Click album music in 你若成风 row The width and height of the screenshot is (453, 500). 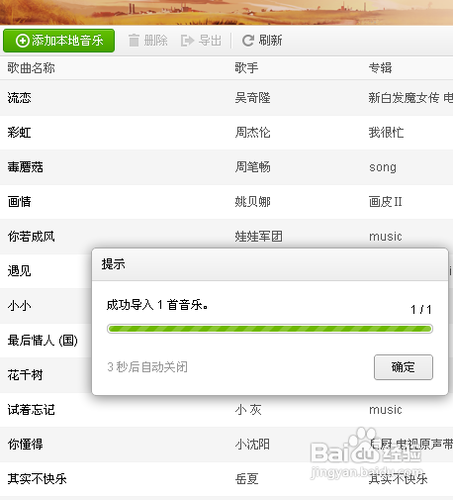pyautogui.click(x=385, y=236)
